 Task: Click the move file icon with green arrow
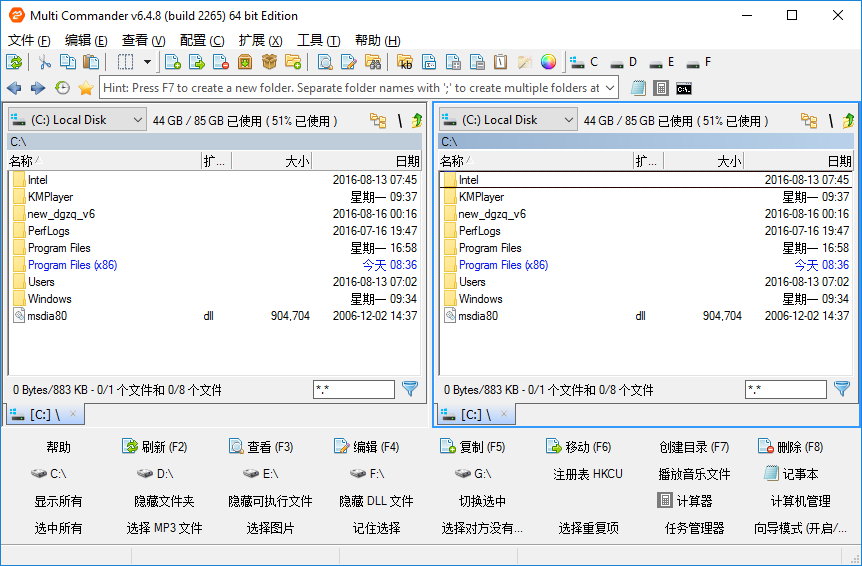(197, 62)
